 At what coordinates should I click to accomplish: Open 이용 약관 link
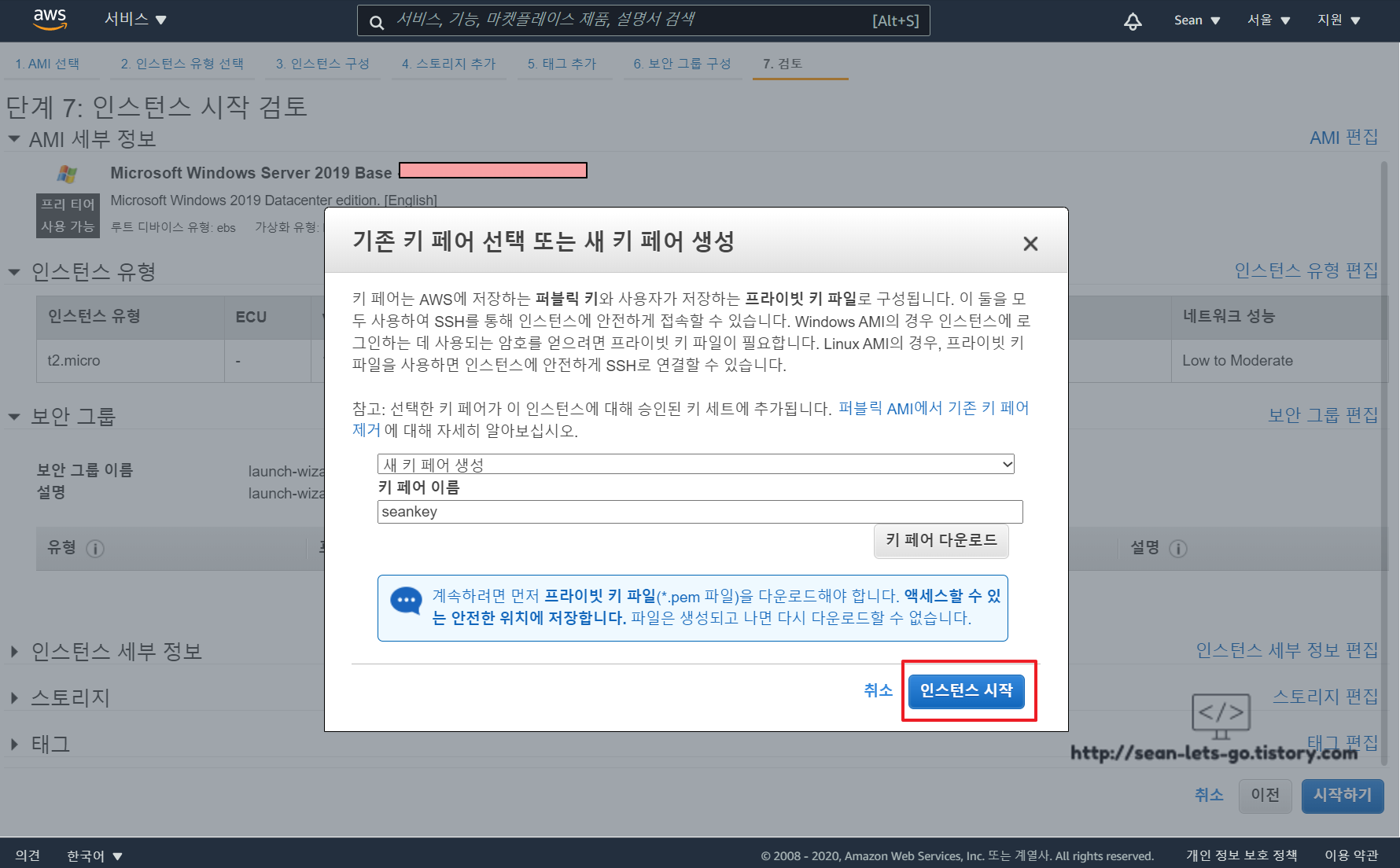1351,855
